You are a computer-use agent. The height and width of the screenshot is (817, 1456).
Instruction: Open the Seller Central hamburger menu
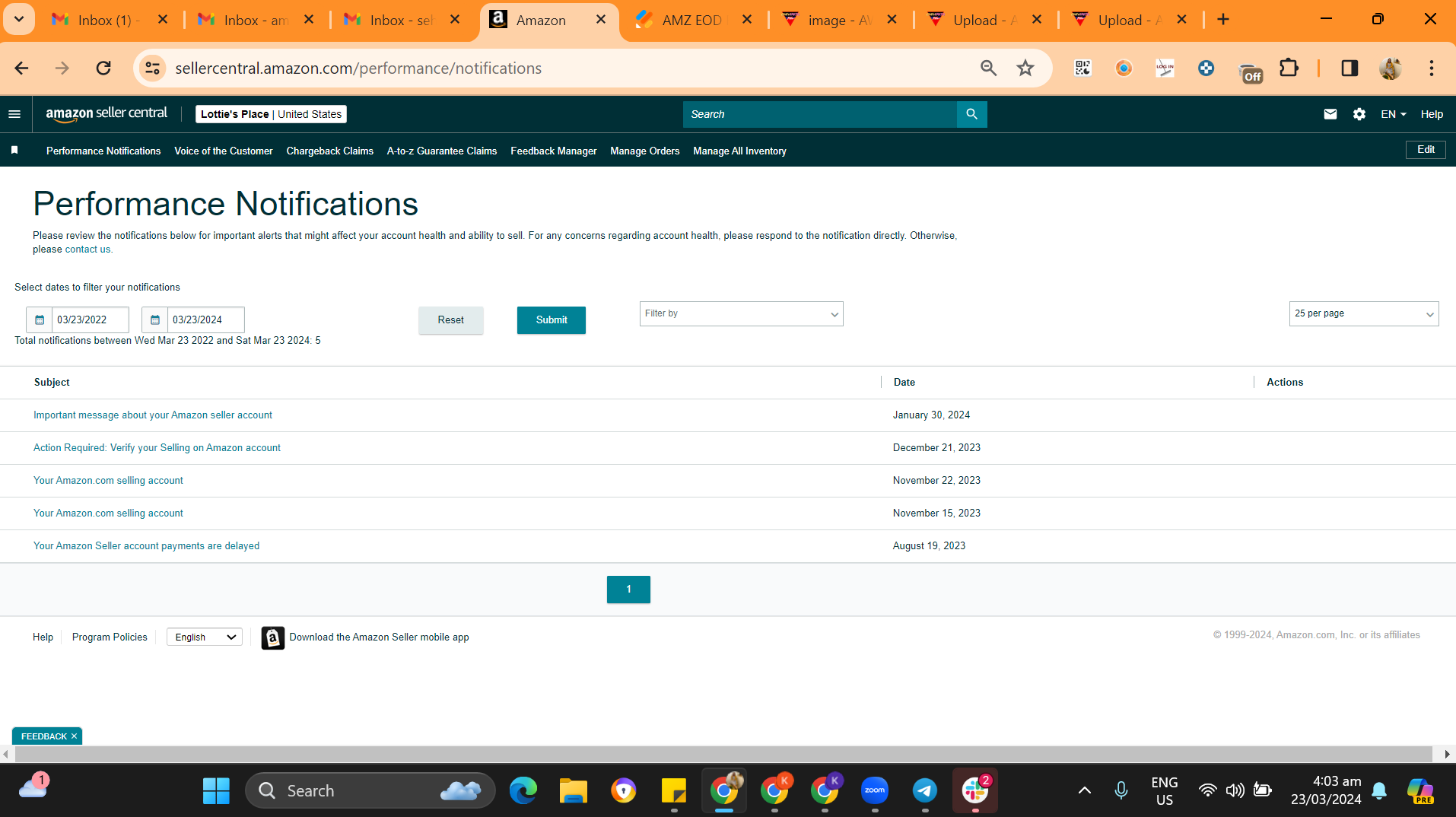point(14,114)
